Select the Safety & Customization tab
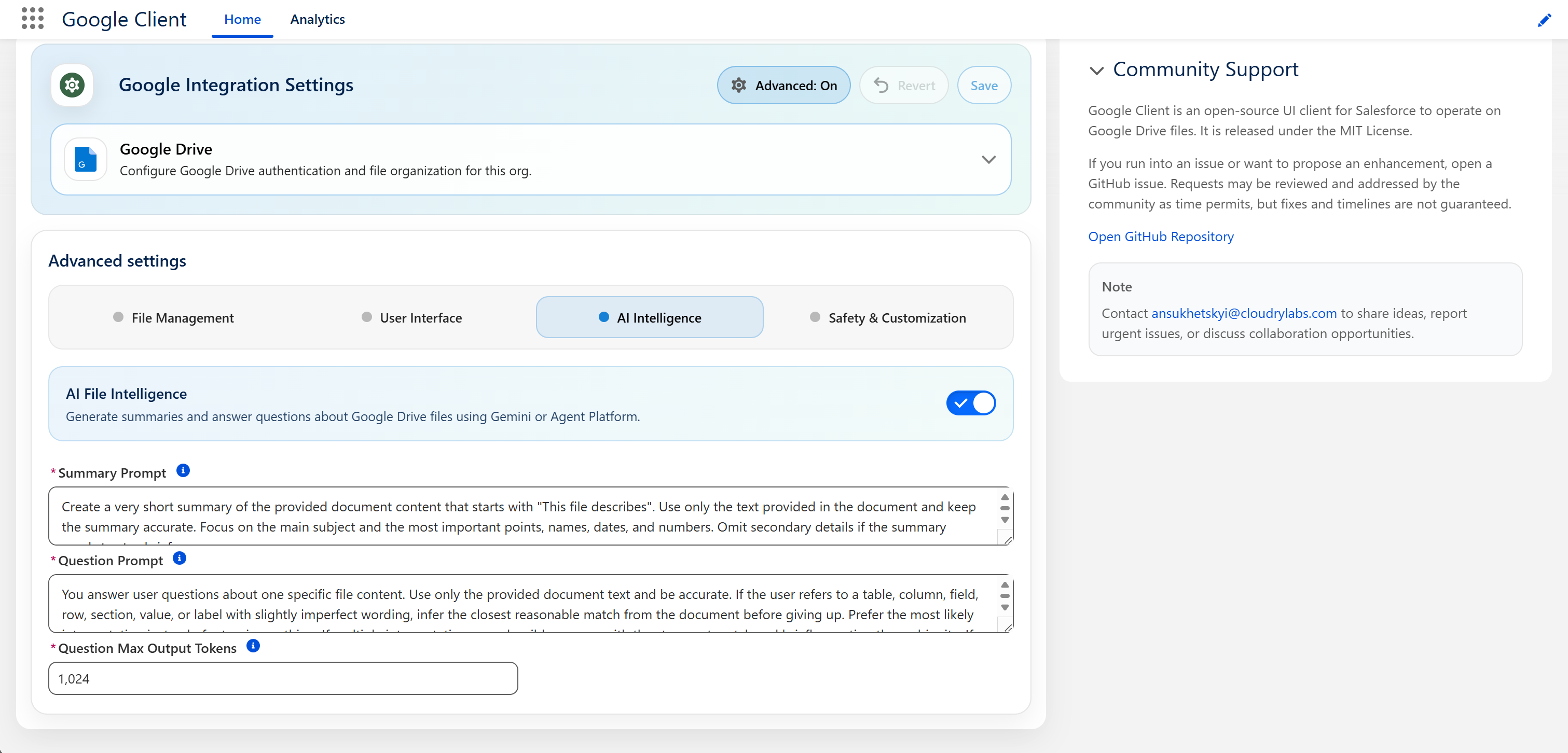 (x=887, y=317)
